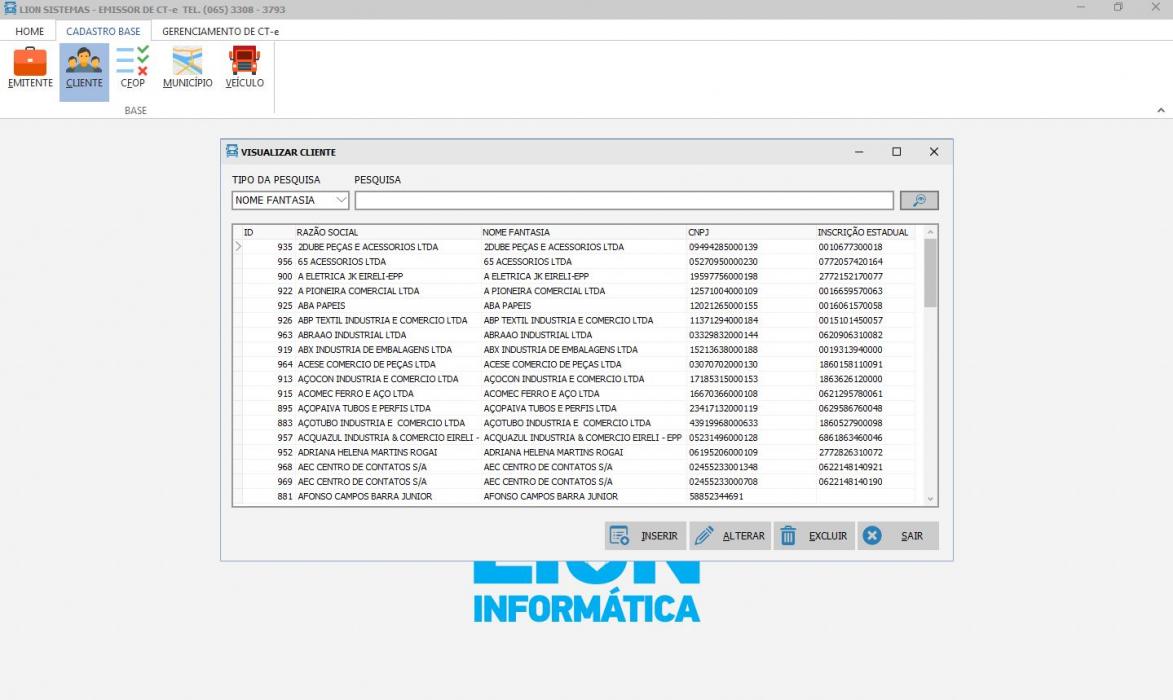Click Visualizar Cliente window title icon

point(232,151)
